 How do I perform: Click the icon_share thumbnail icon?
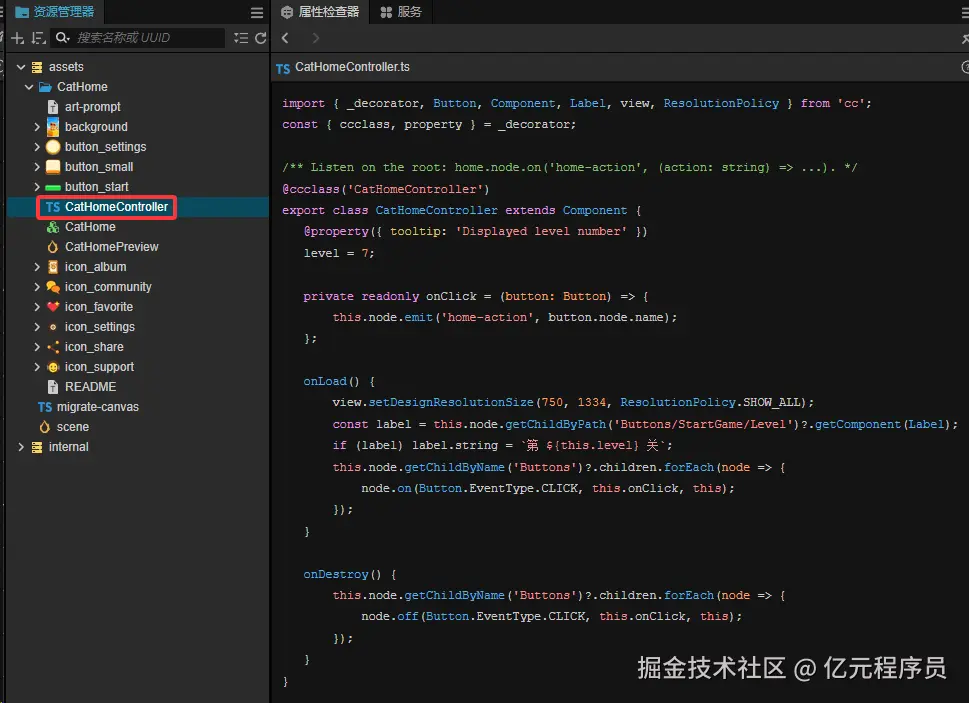point(53,347)
